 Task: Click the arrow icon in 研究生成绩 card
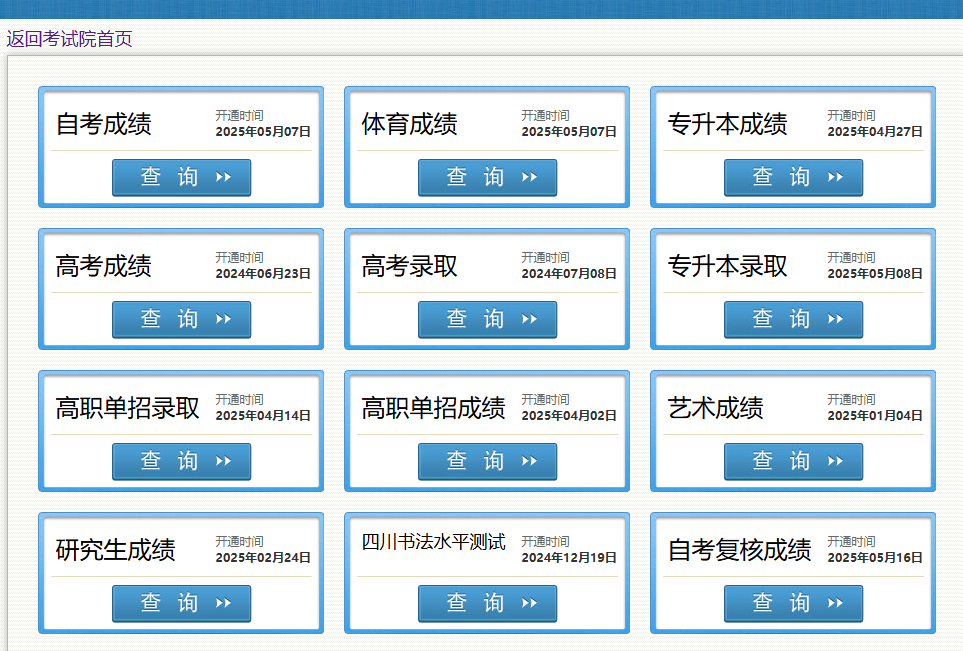(x=223, y=603)
